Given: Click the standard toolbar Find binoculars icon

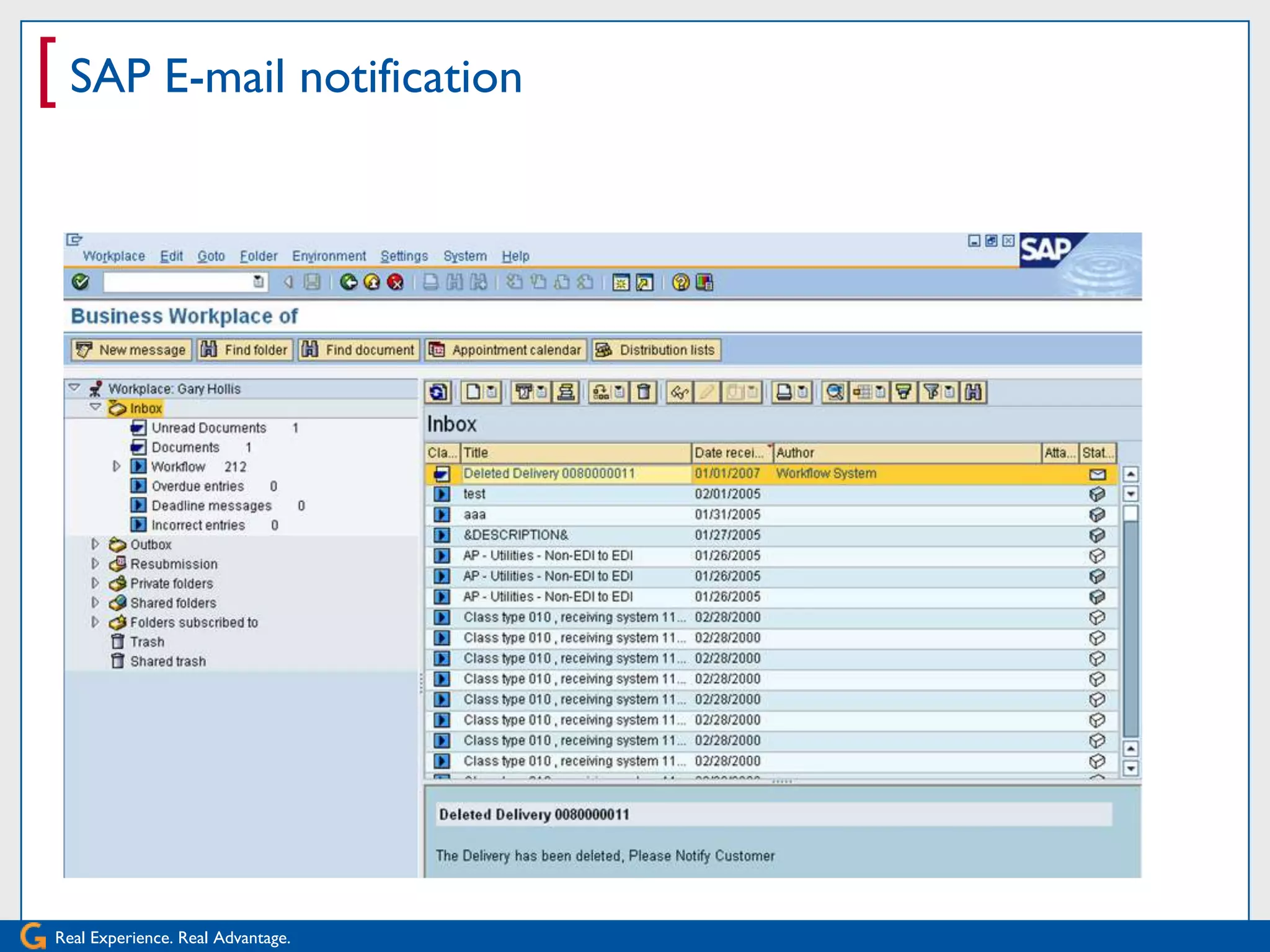Looking at the screenshot, I should (455, 283).
